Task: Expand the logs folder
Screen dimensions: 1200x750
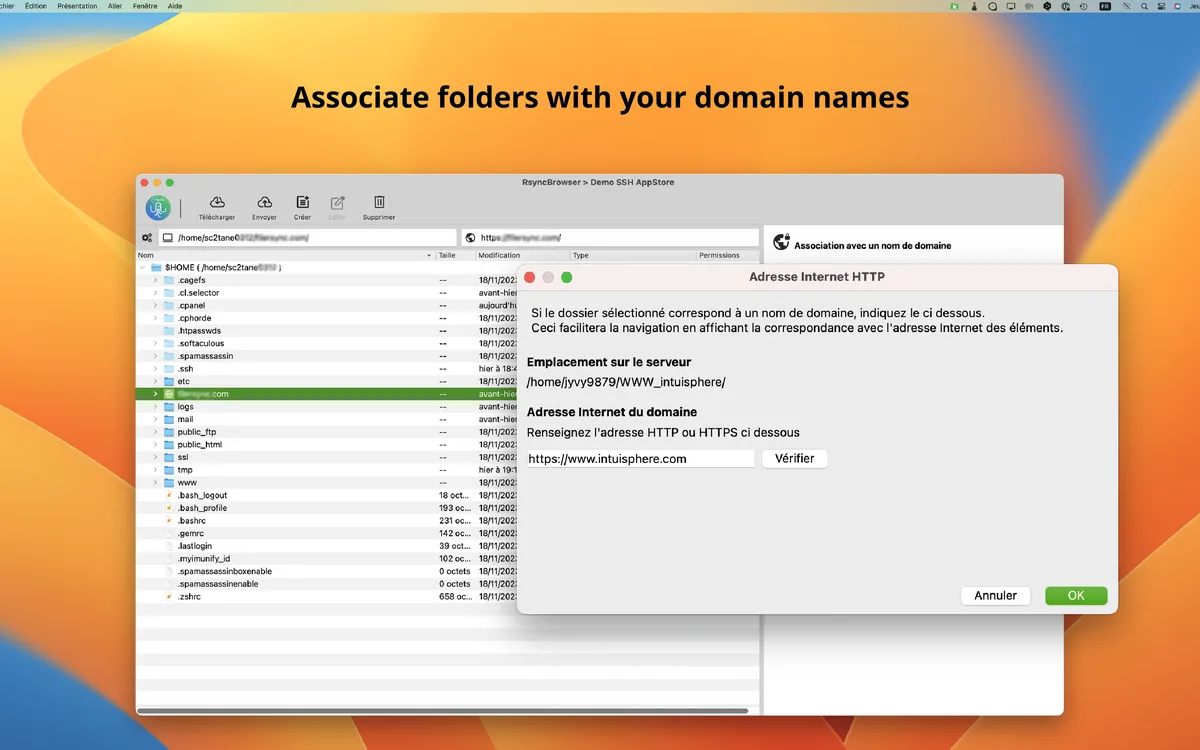Action: click(155, 407)
